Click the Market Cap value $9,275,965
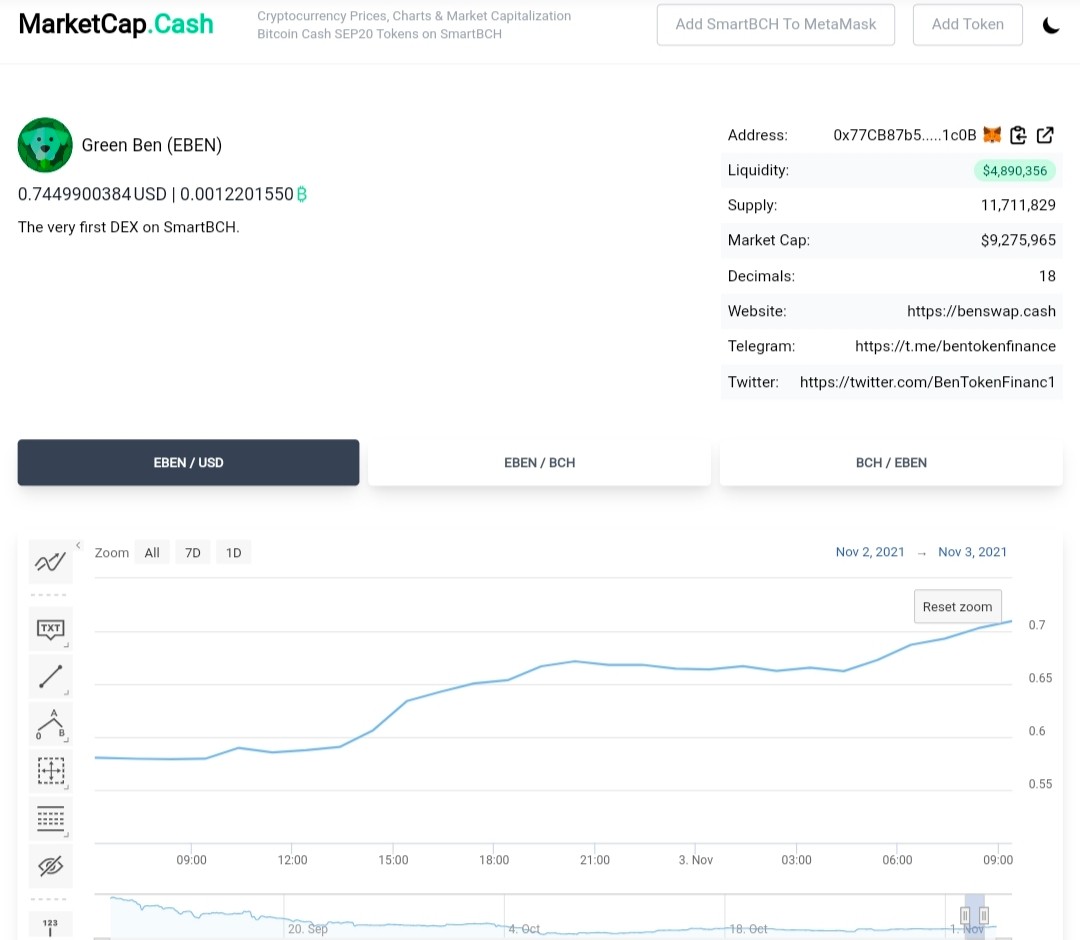 (1018, 240)
